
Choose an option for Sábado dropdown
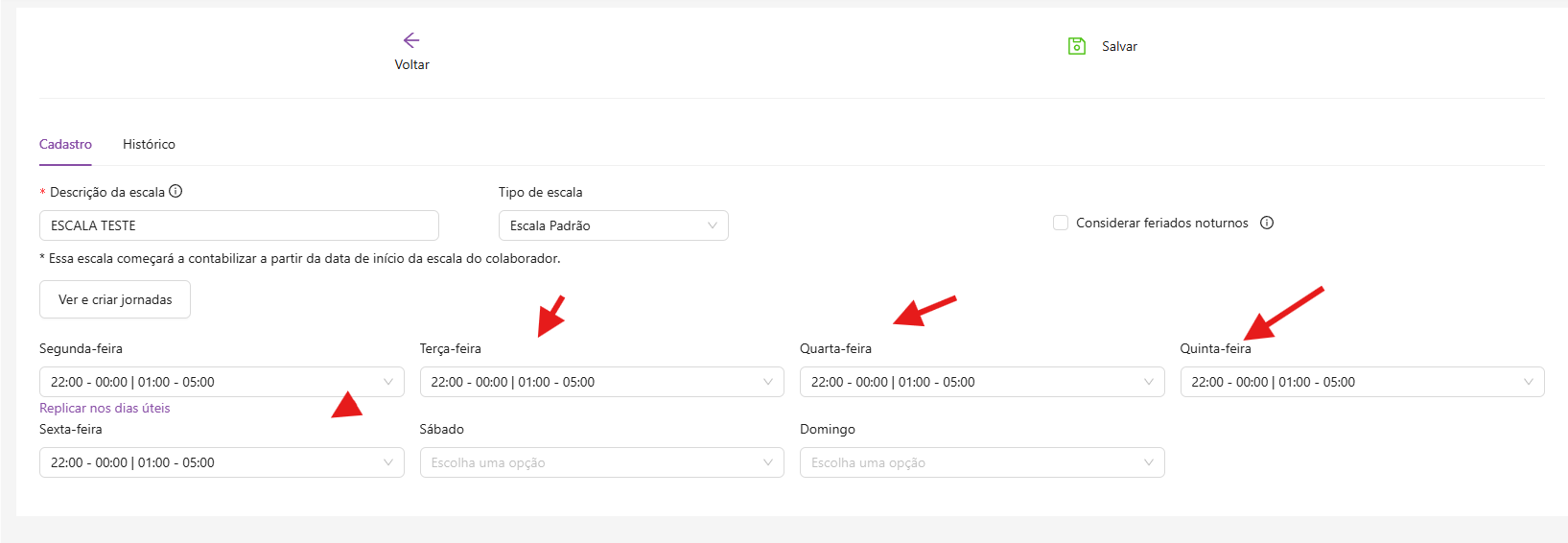(x=601, y=462)
